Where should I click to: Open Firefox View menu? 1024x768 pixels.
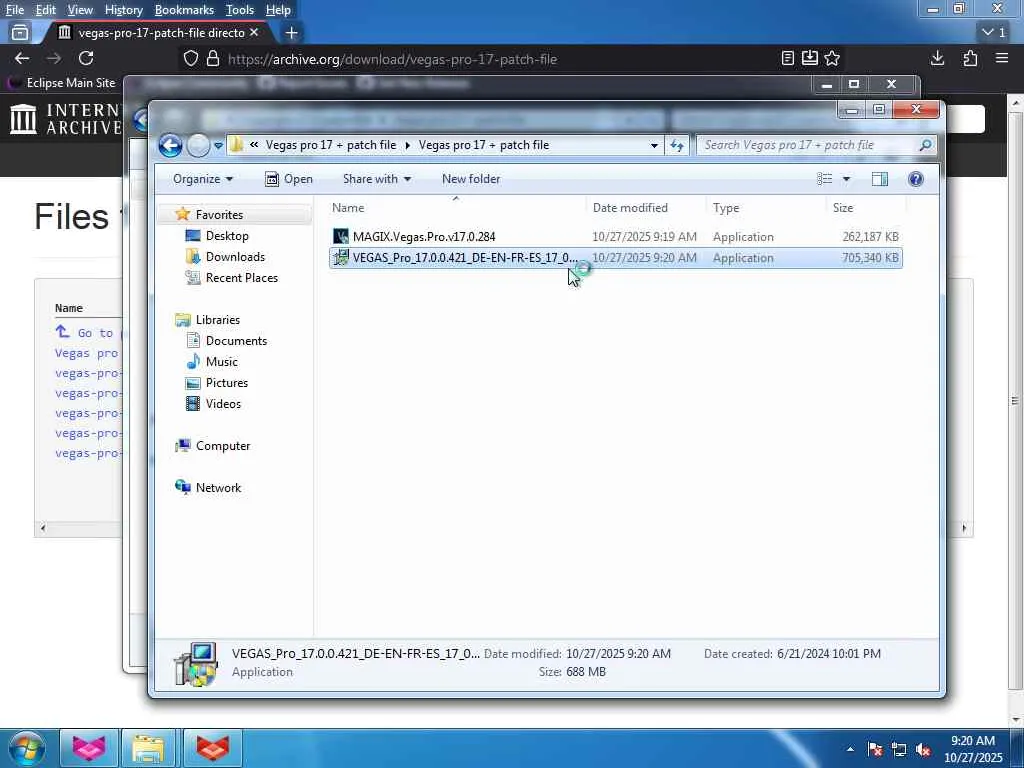point(80,10)
